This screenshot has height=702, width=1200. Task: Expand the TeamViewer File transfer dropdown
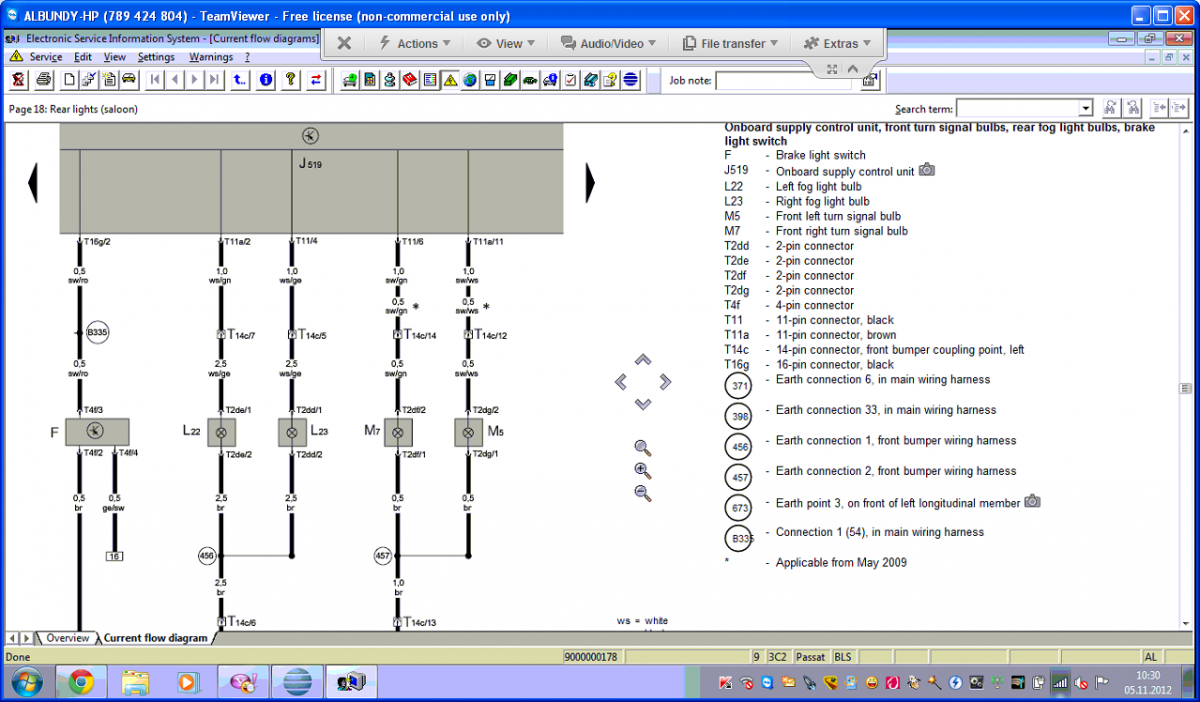pyautogui.click(x=730, y=43)
